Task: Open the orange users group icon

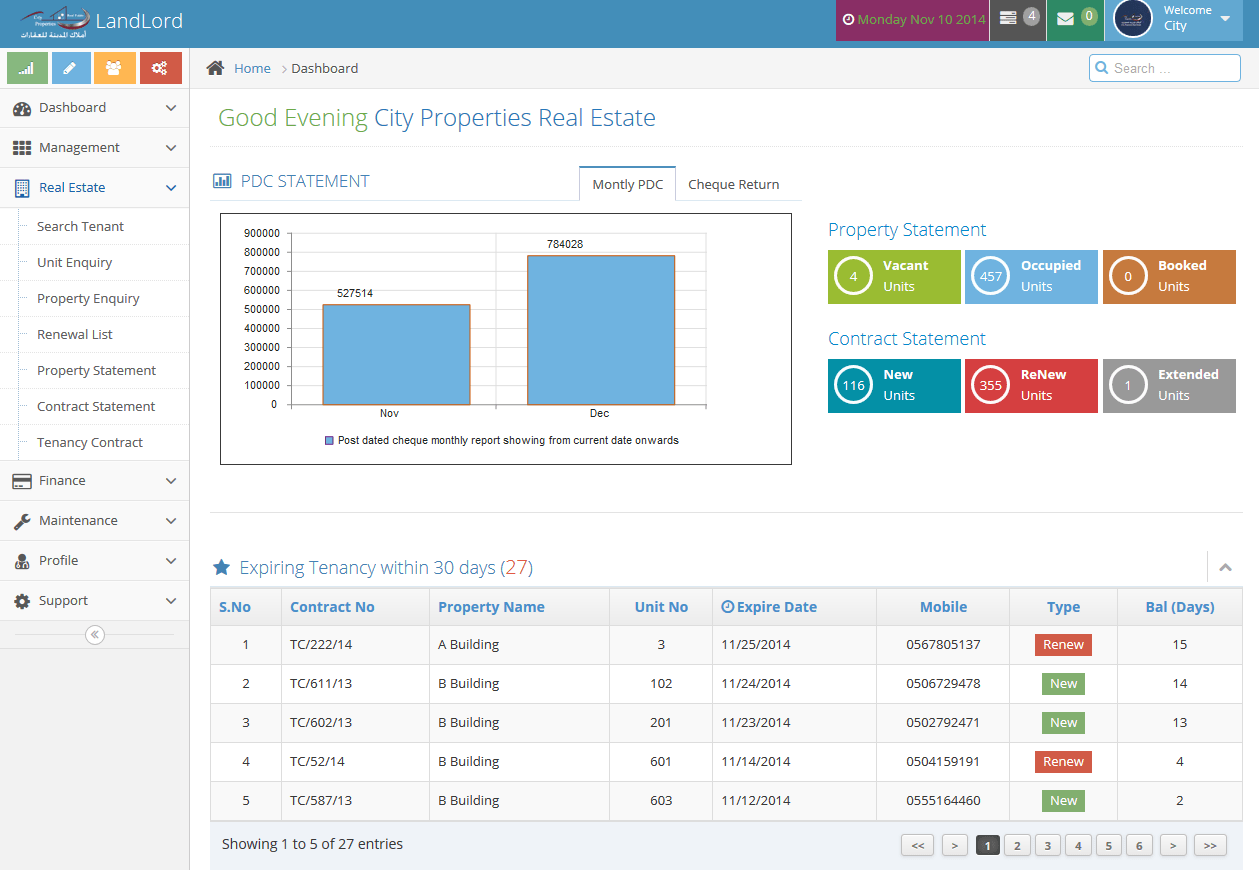Action: coord(114,67)
